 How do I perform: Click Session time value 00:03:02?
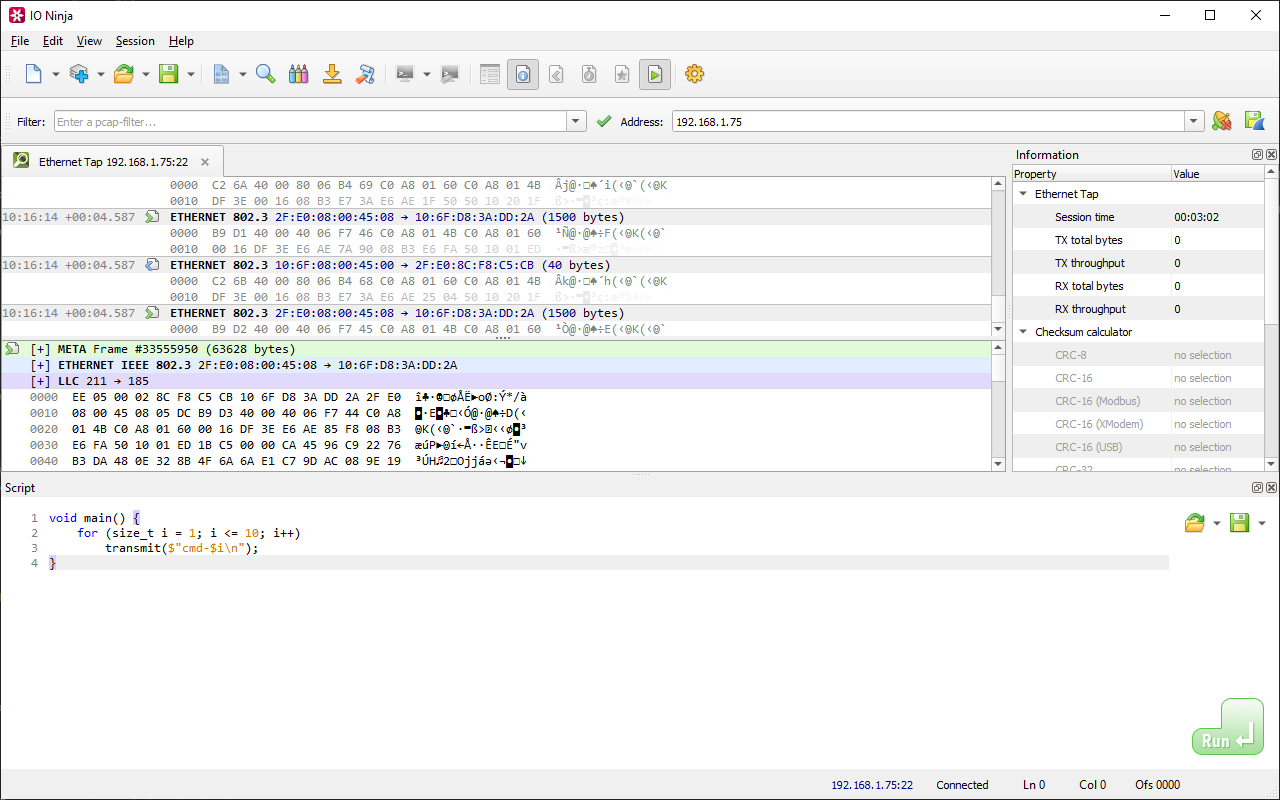coord(1196,217)
